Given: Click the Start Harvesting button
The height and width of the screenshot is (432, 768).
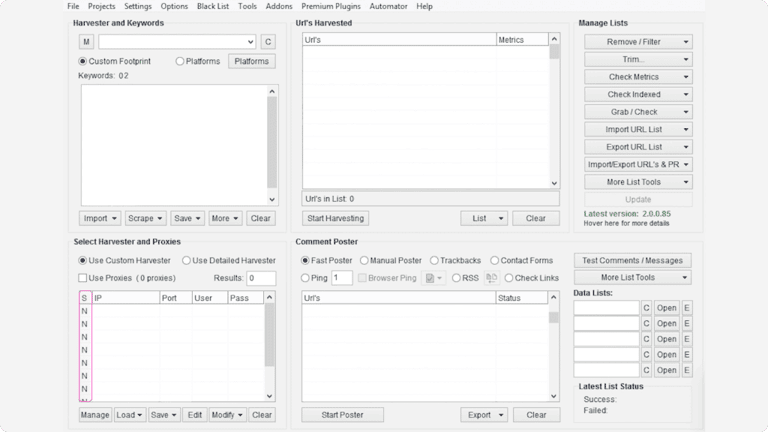Looking at the screenshot, I should 336,218.
